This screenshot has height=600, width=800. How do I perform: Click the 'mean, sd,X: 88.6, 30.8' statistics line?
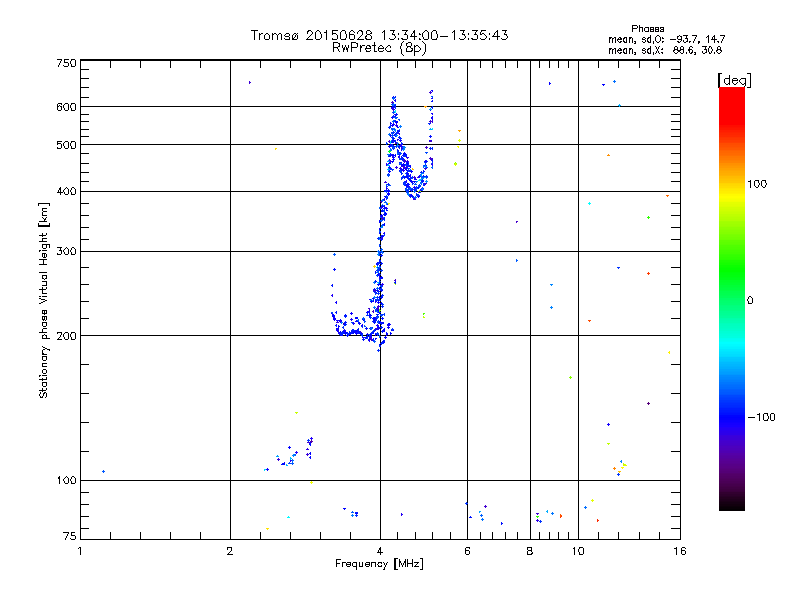pos(665,50)
